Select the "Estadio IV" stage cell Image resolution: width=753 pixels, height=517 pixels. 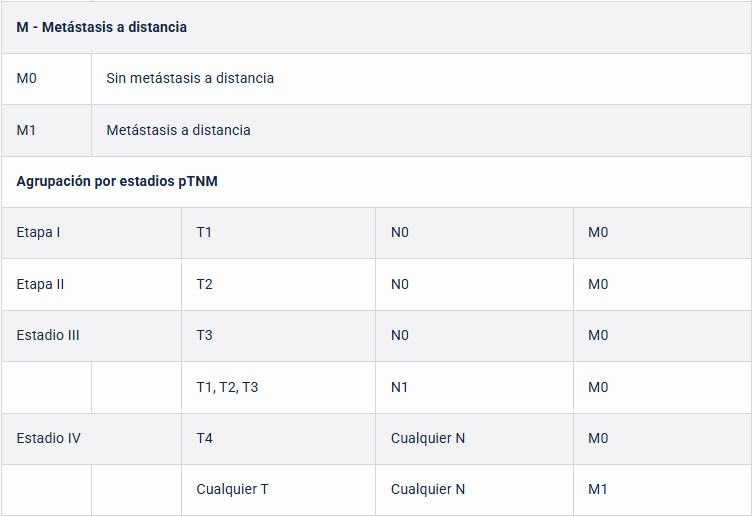[49, 438]
